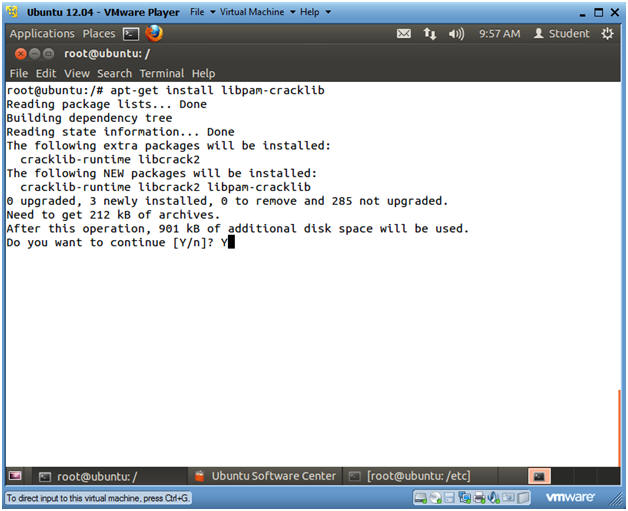The height and width of the screenshot is (511, 628).
Task: Click the VMware floppy device icon
Action: pyautogui.click(x=449, y=498)
